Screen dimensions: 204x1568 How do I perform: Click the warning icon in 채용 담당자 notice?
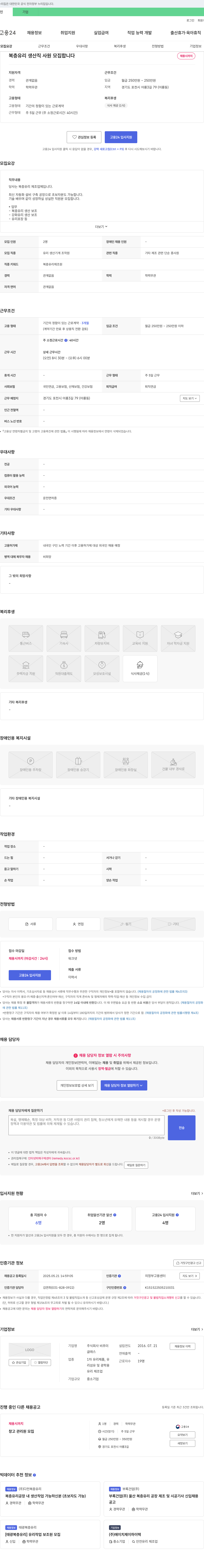tap(75, 1055)
